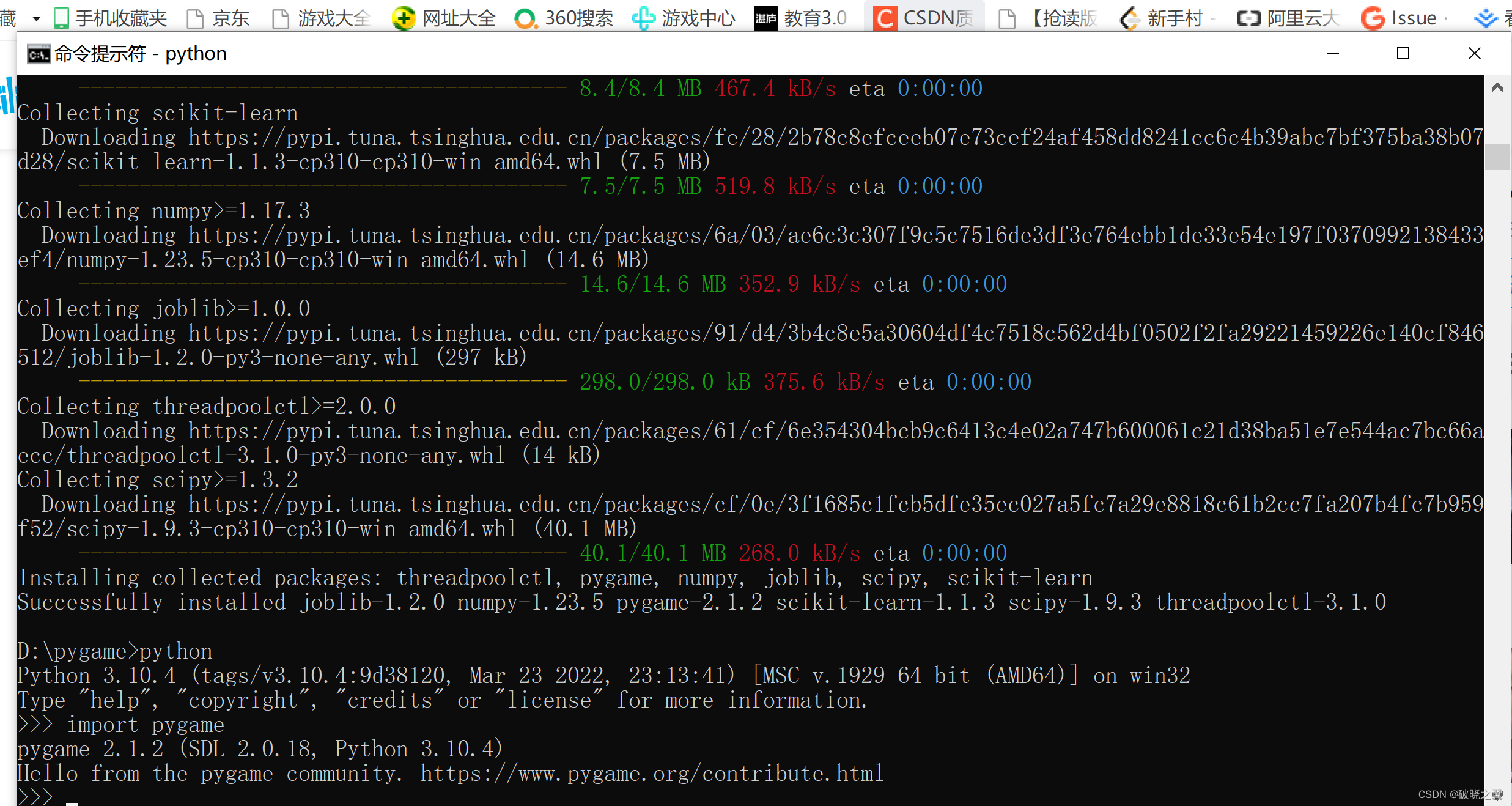Image resolution: width=1512 pixels, height=806 pixels.
Task: Open the 阿里云大 bookmark
Action: tap(1288, 18)
